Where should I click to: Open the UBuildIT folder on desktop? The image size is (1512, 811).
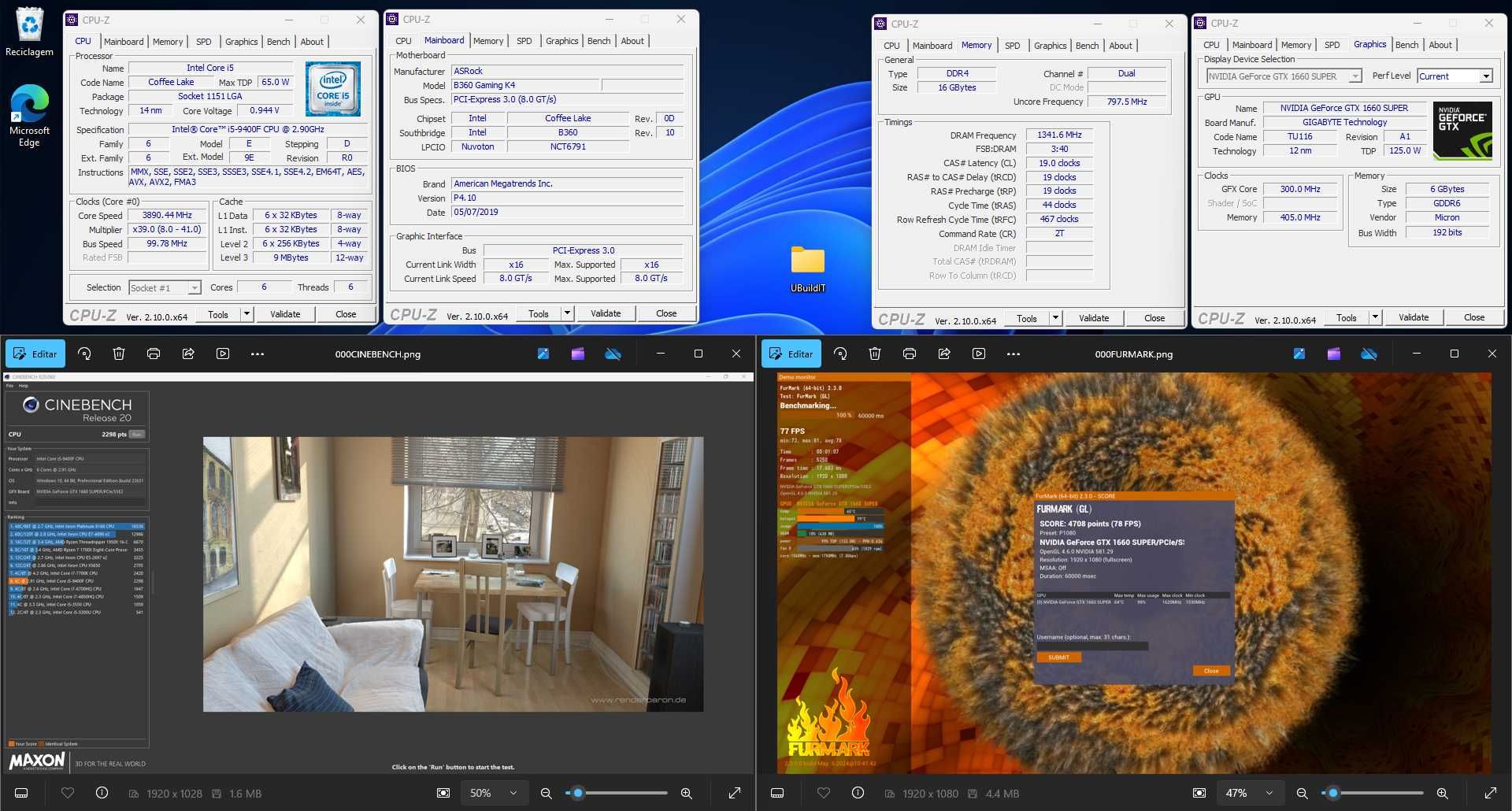pyautogui.click(x=808, y=269)
